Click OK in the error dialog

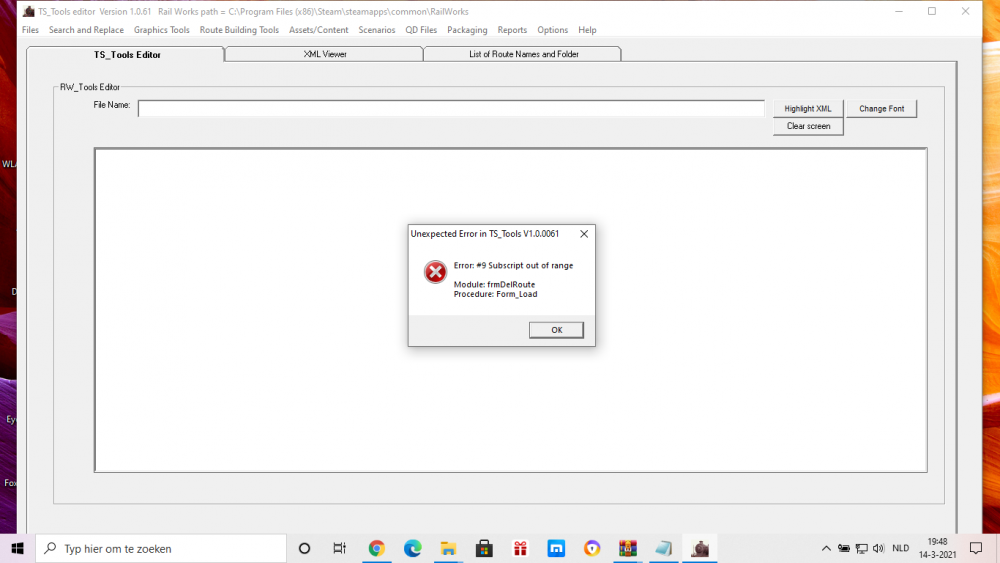556,330
